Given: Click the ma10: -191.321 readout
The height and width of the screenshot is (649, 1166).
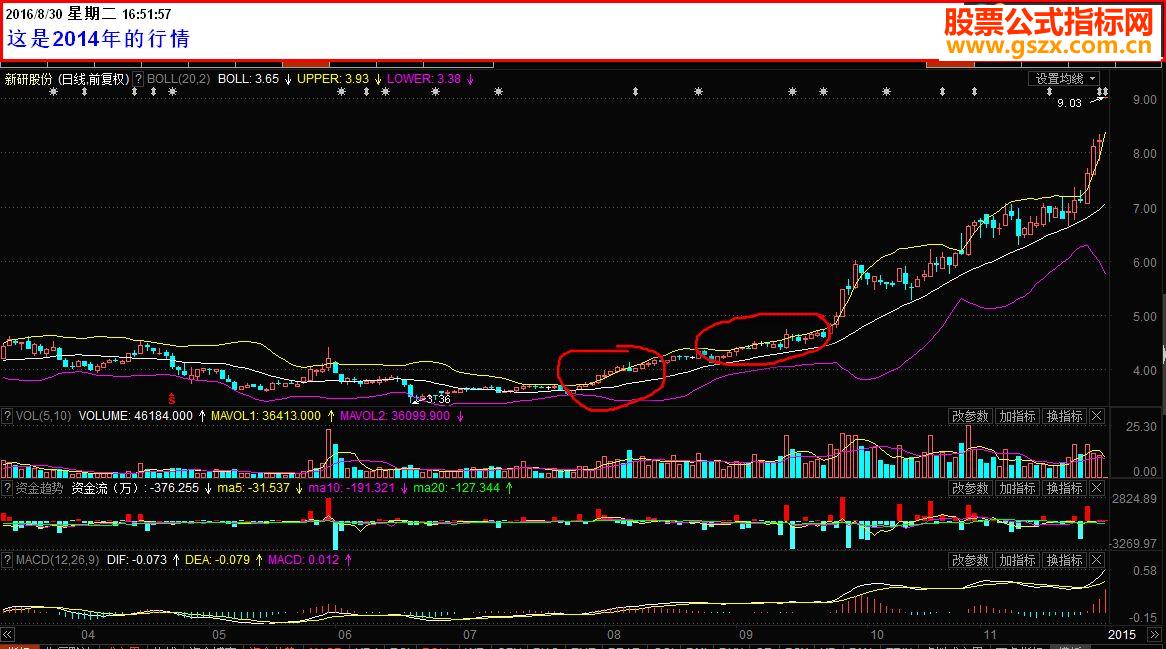Looking at the screenshot, I should (352, 488).
